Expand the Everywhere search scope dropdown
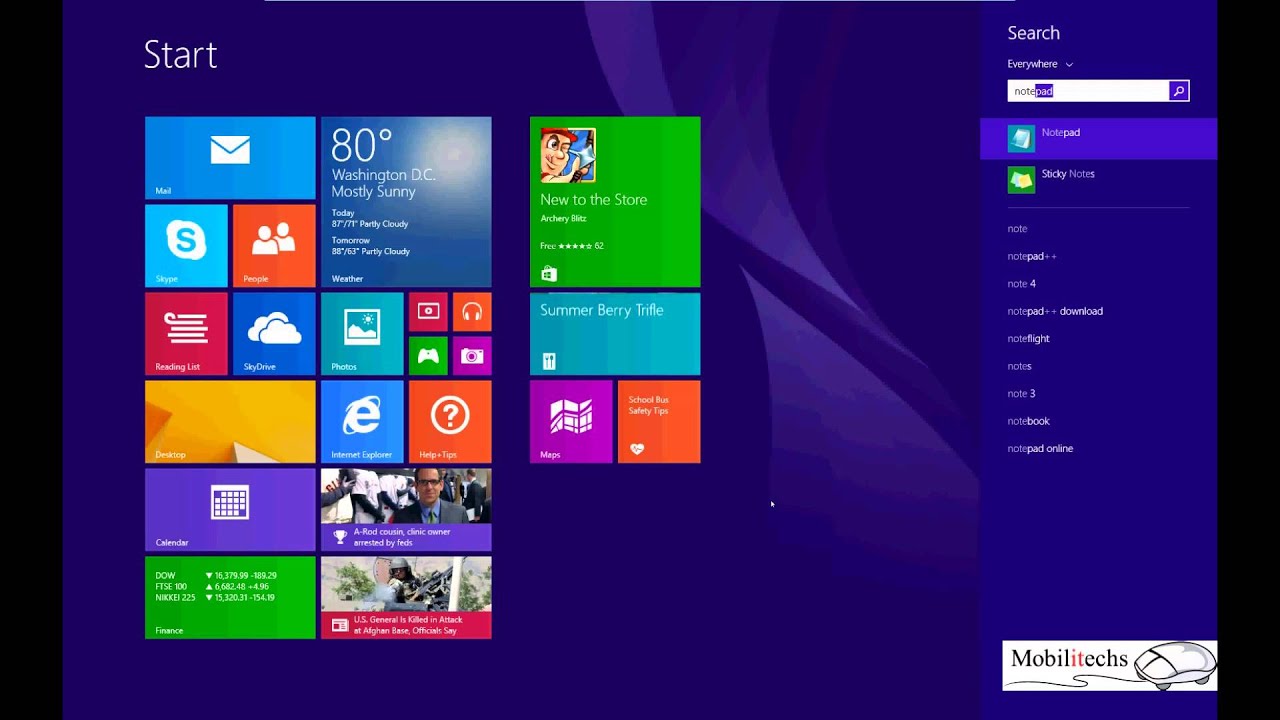Image resolution: width=1280 pixels, height=720 pixels. [x=1040, y=64]
